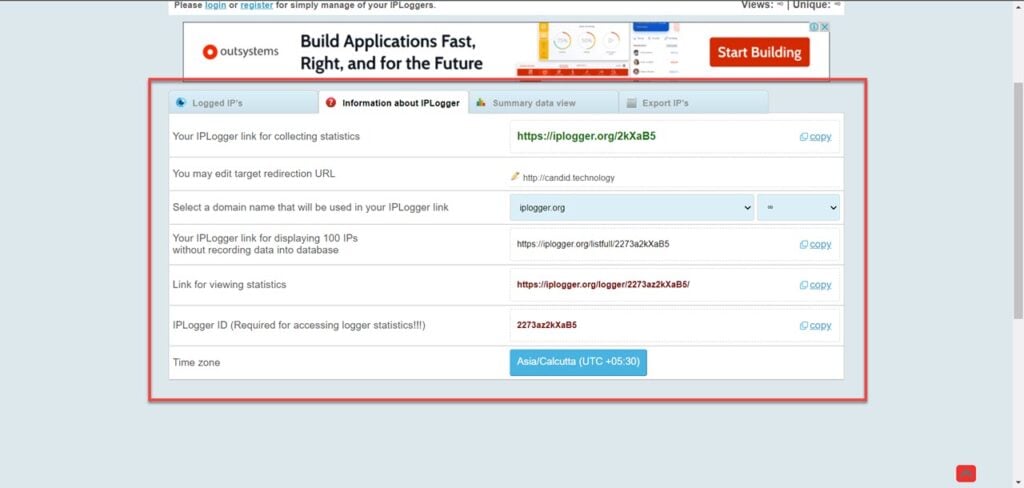Click the Link for viewing statistics label

click(229, 285)
